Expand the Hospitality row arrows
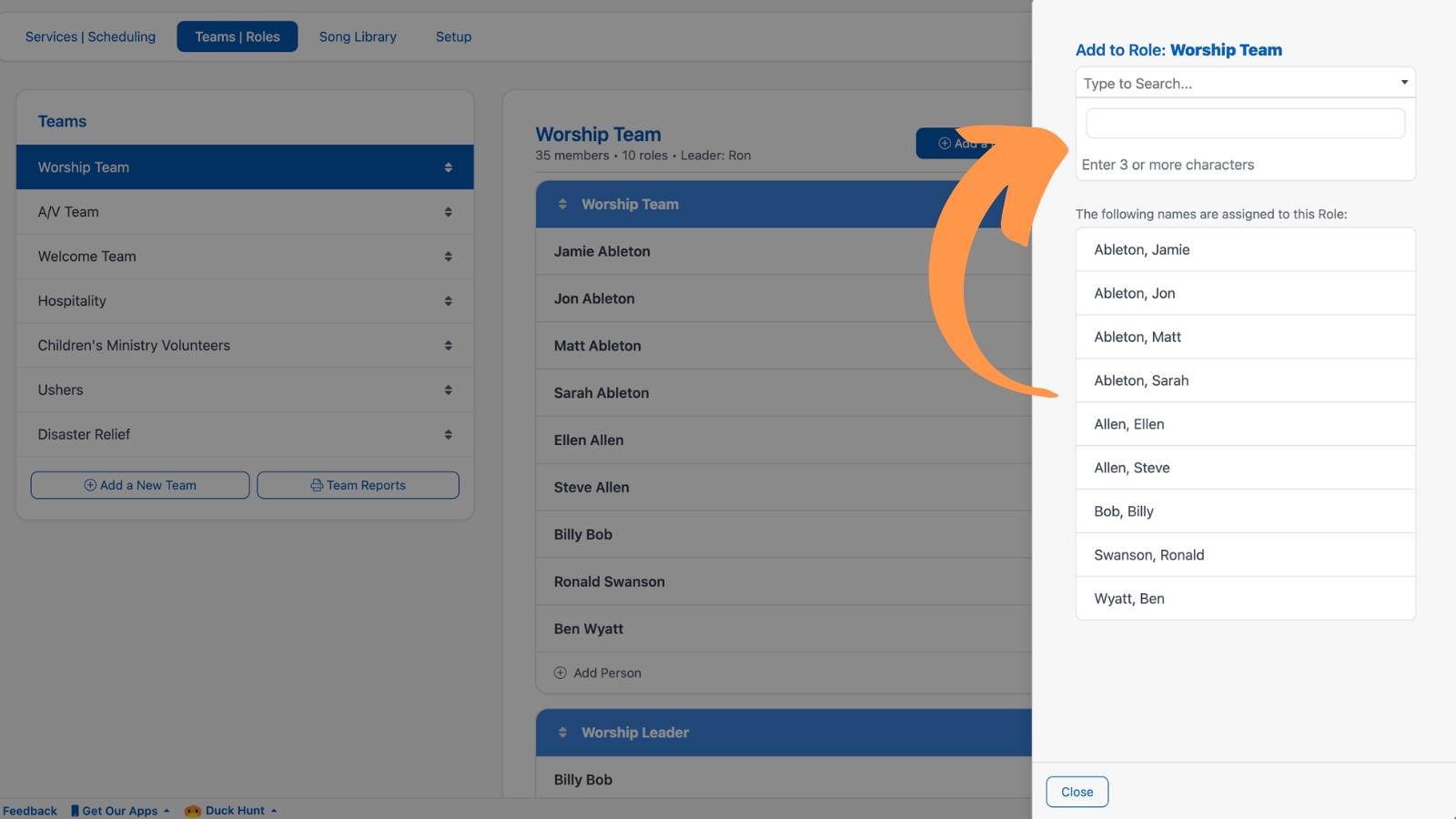The width and height of the screenshot is (1456, 819). click(448, 301)
